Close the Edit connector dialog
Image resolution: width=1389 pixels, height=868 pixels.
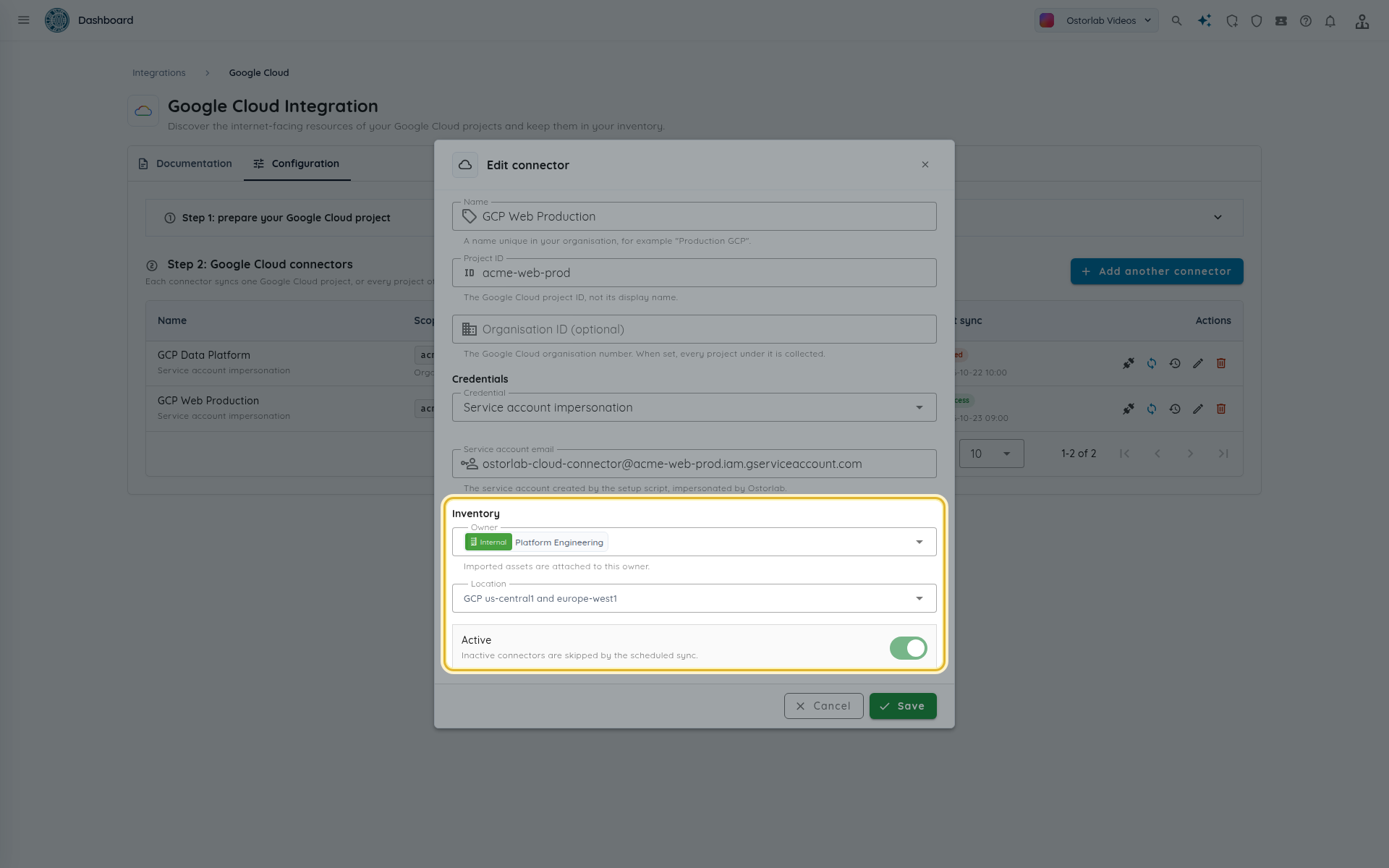click(925, 165)
